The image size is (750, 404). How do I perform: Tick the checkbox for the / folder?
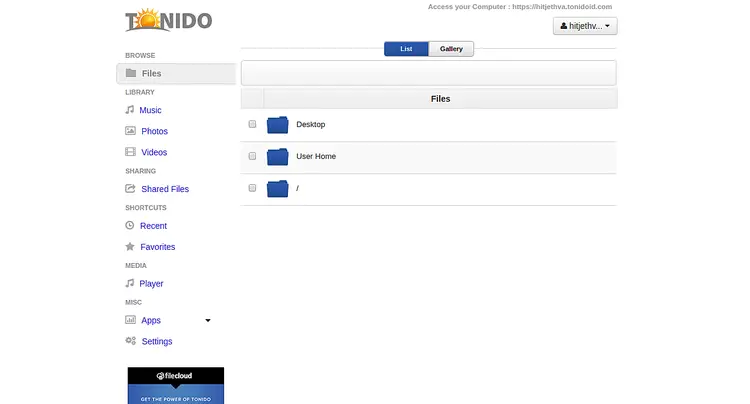[252, 188]
